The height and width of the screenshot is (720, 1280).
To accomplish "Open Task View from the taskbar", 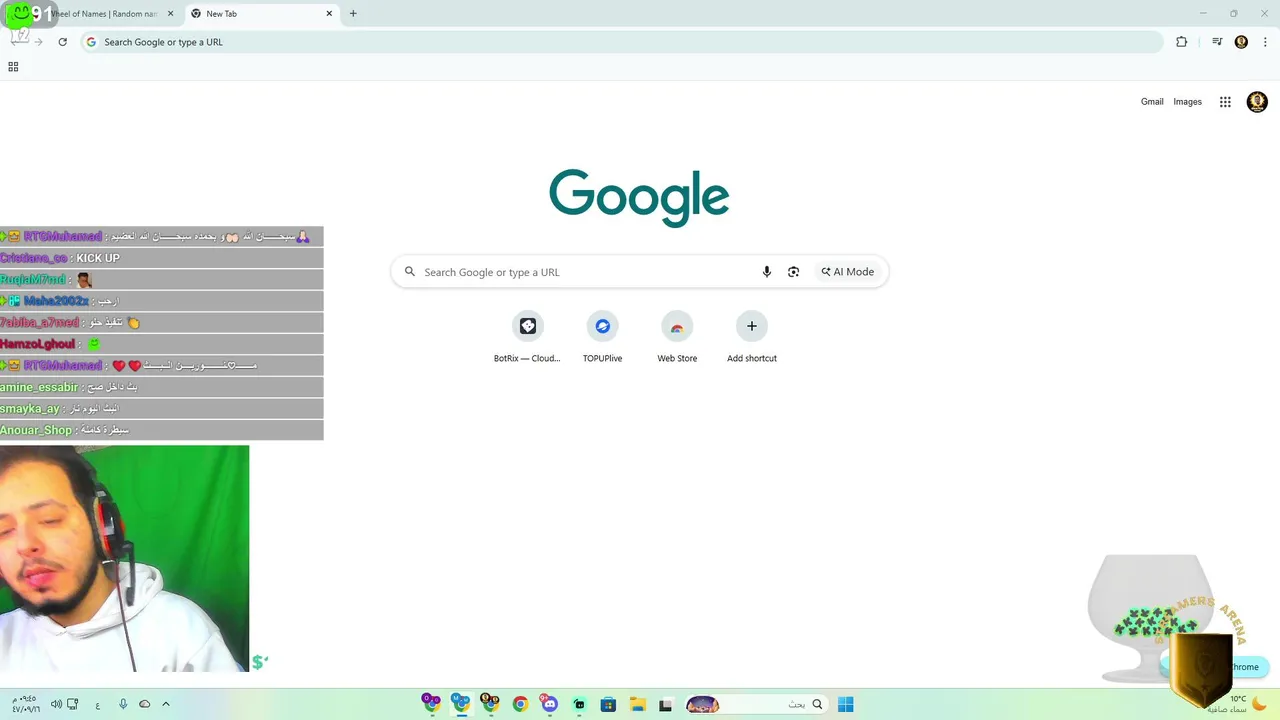I will (665, 704).
